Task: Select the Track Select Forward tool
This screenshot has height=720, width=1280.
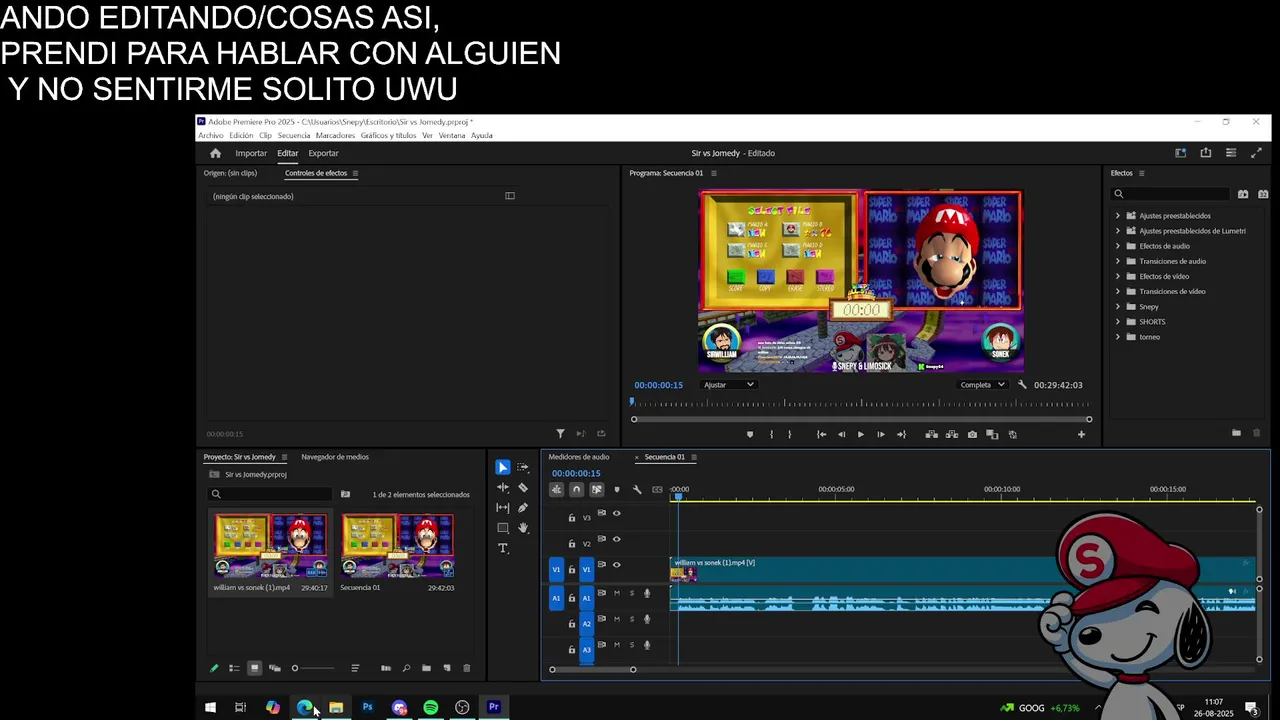Action: (x=523, y=467)
